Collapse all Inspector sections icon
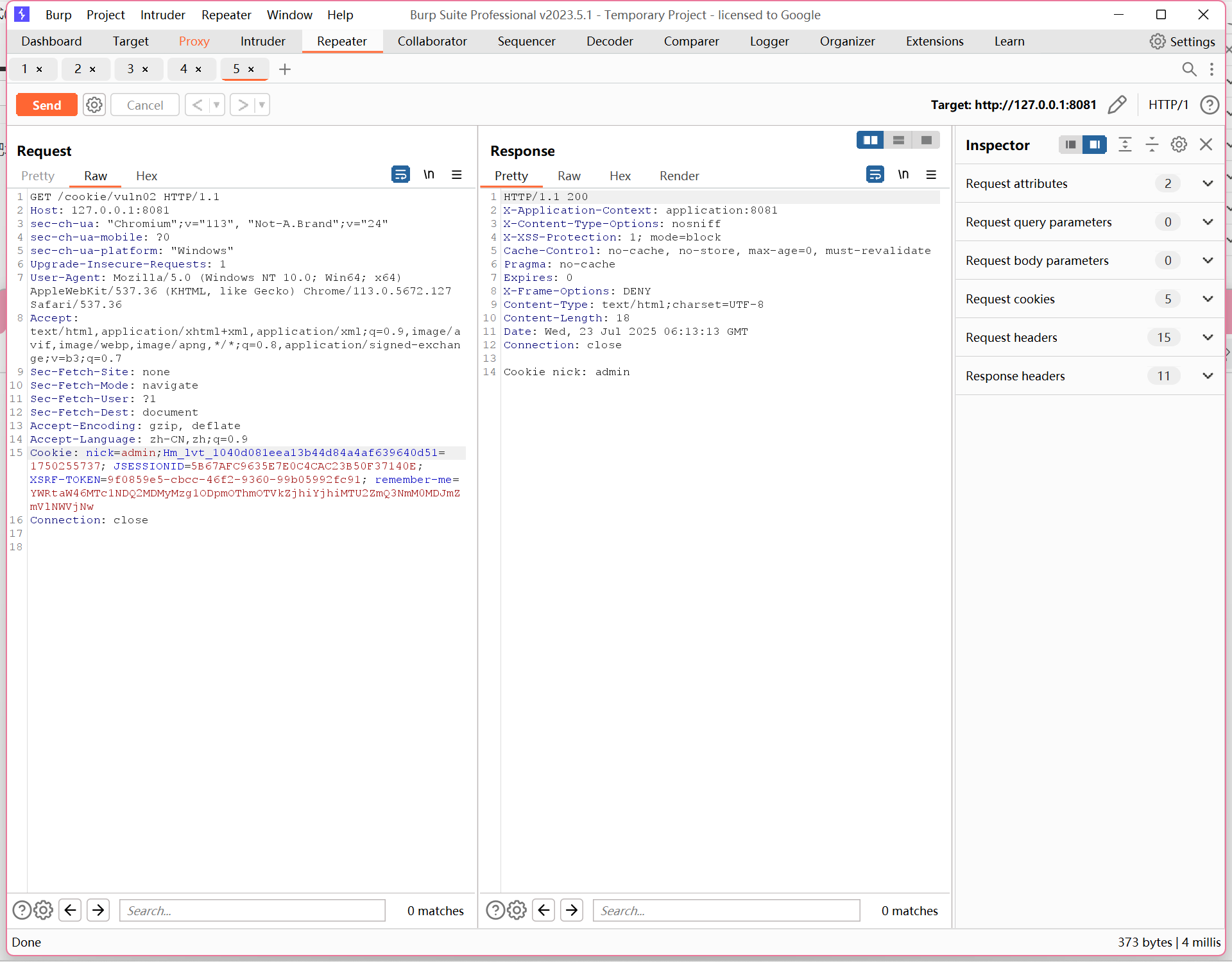This screenshot has width=1232, height=962. (x=1152, y=144)
